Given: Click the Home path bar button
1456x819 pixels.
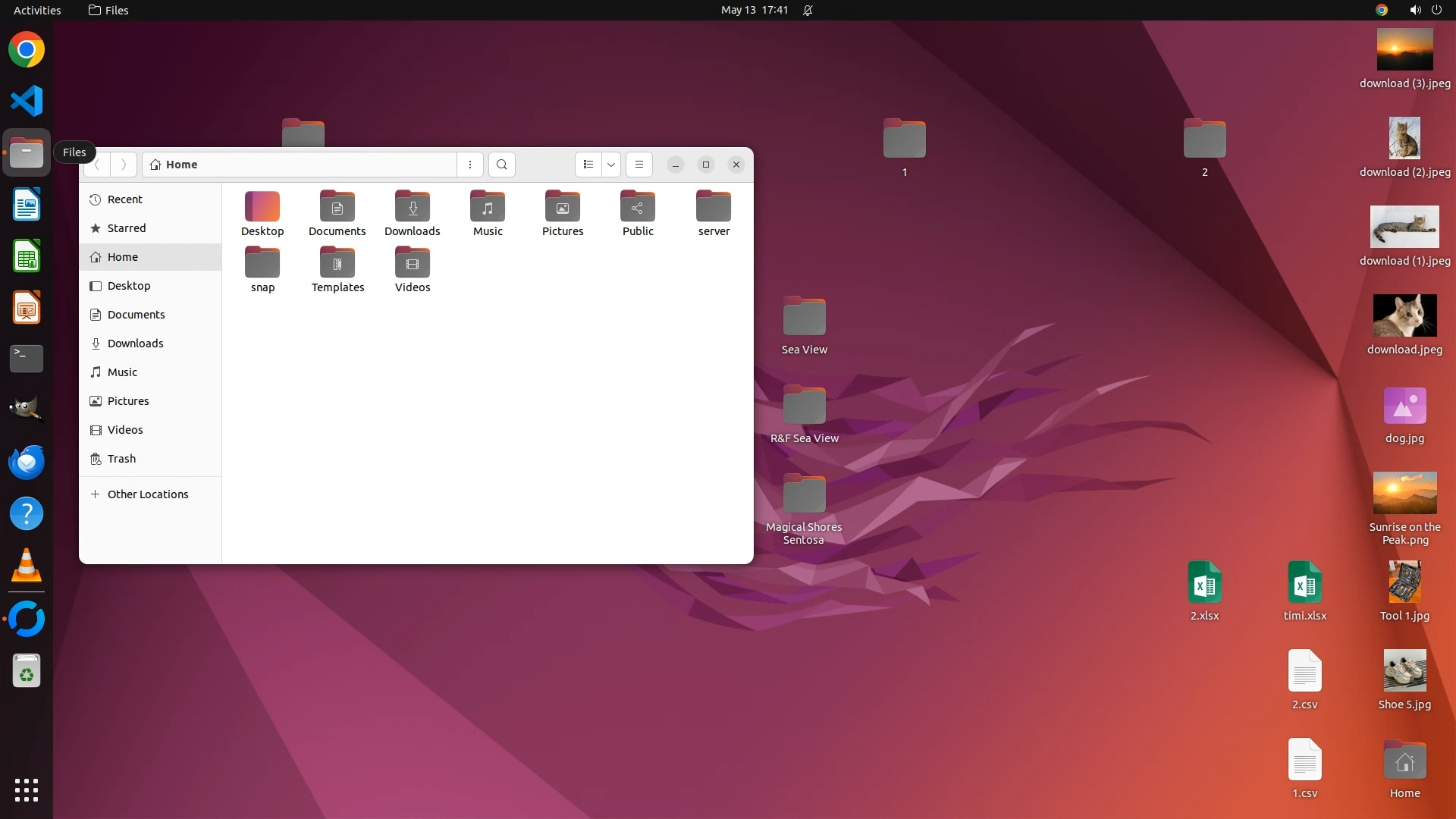Looking at the screenshot, I should coord(175,165).
